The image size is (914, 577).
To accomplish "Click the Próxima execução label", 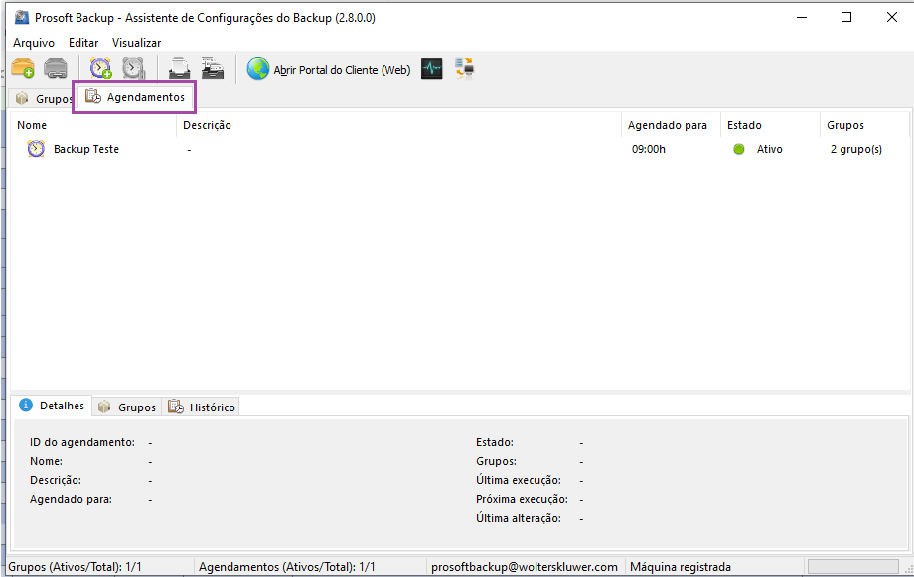I will coord(522,499).
